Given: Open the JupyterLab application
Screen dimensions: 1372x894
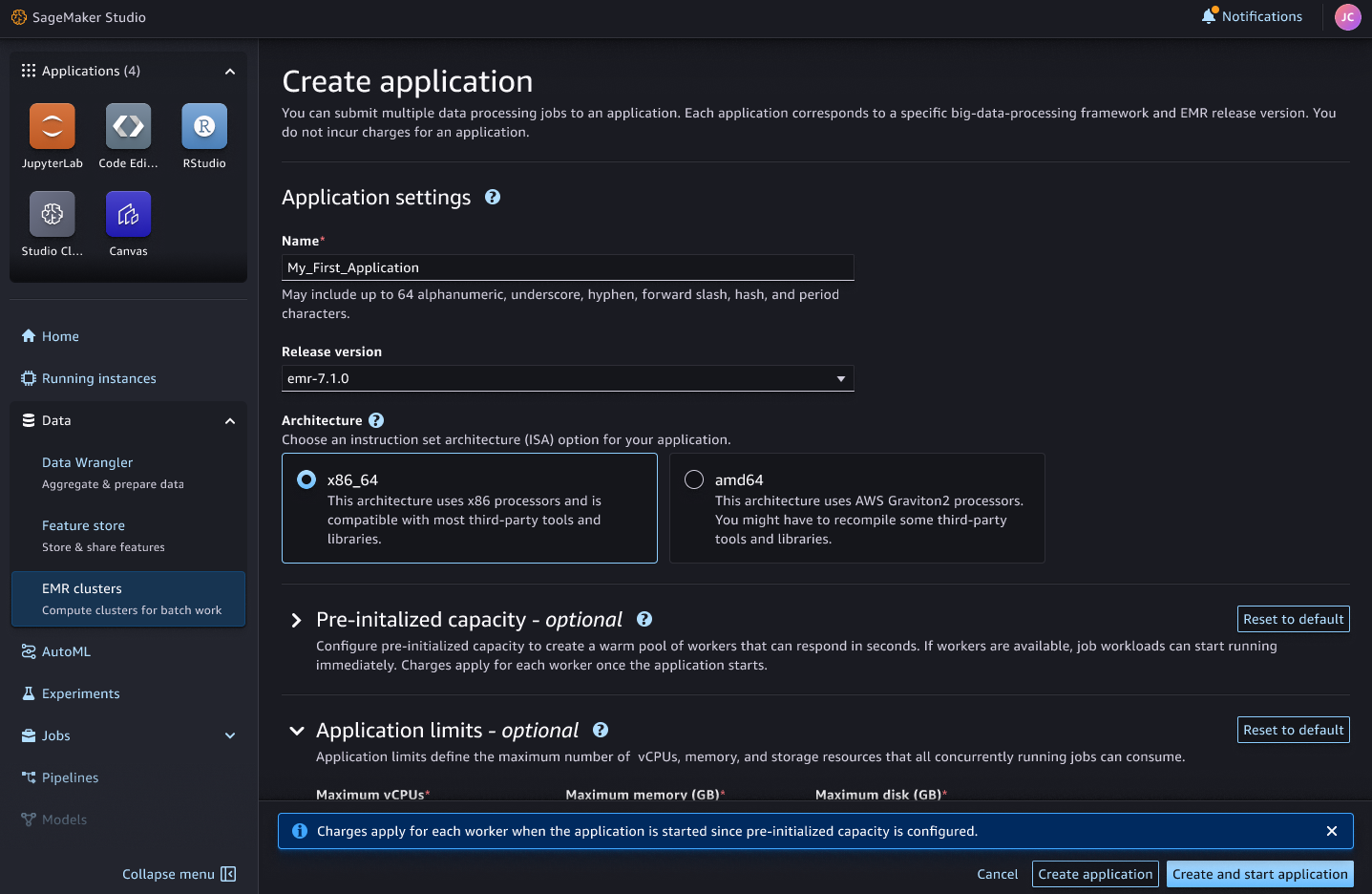Looking at the screenshot, I should (52, 125).
